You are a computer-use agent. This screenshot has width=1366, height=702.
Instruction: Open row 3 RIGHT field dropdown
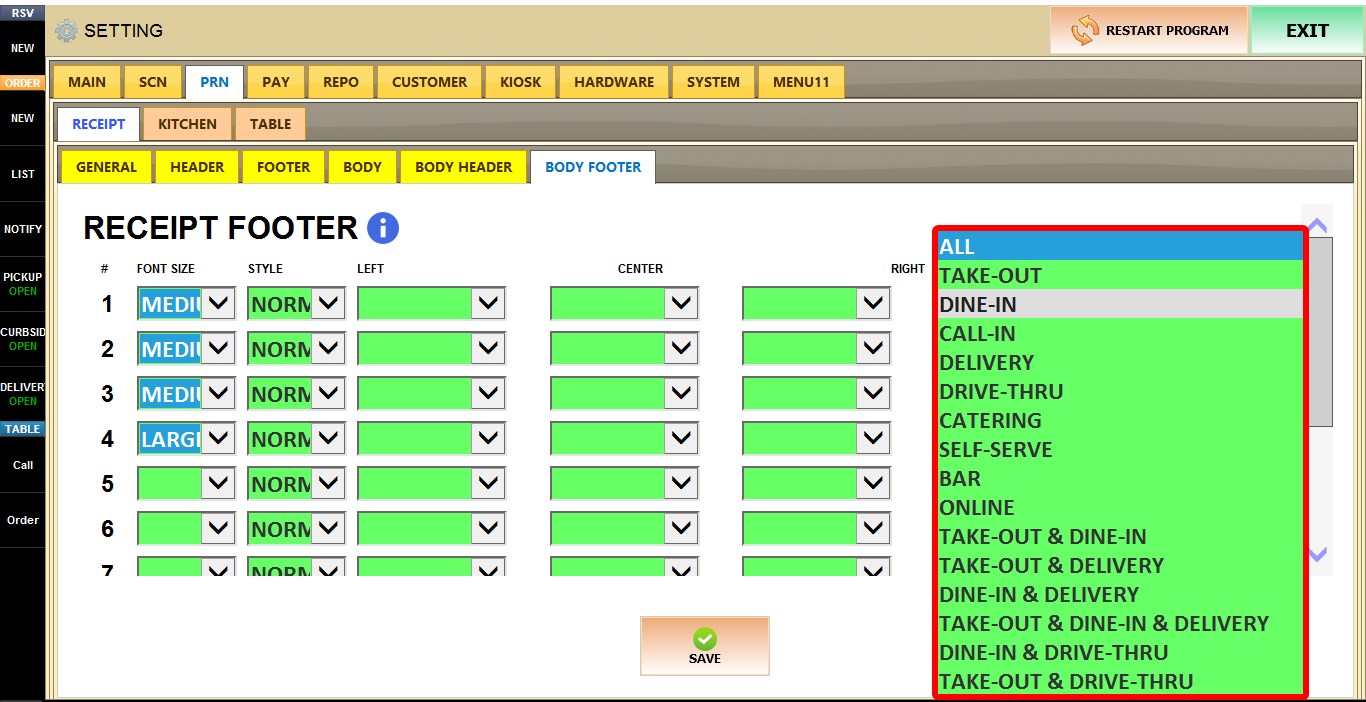(x=873, y=393)
